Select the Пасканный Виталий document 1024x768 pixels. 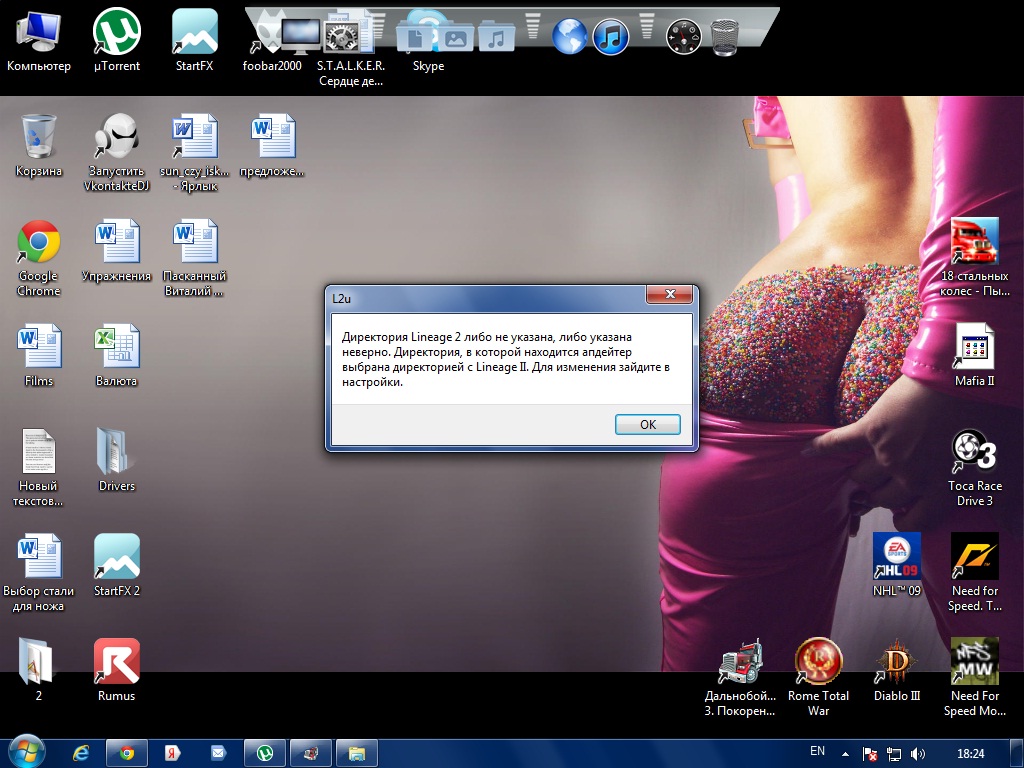coord(194,257)
